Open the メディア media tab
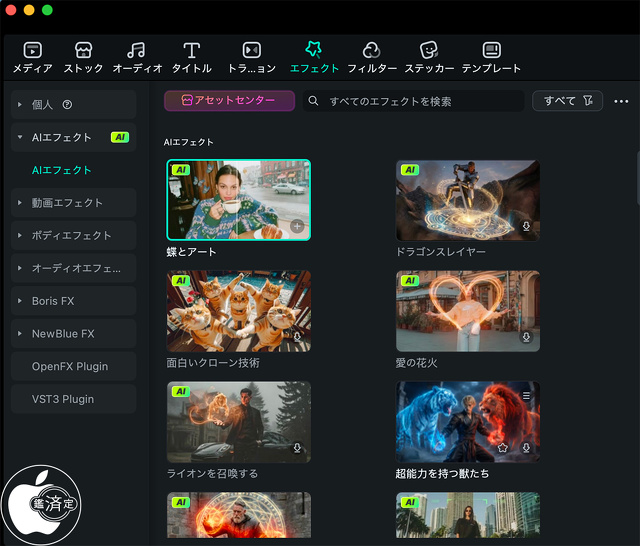 coord(33,58)
